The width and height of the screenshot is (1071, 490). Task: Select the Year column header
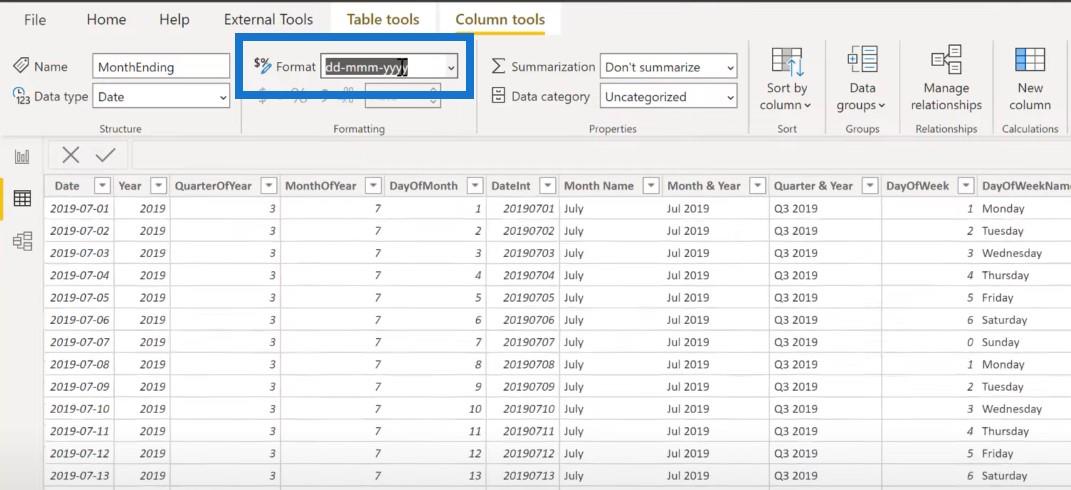tap(130, 186)
